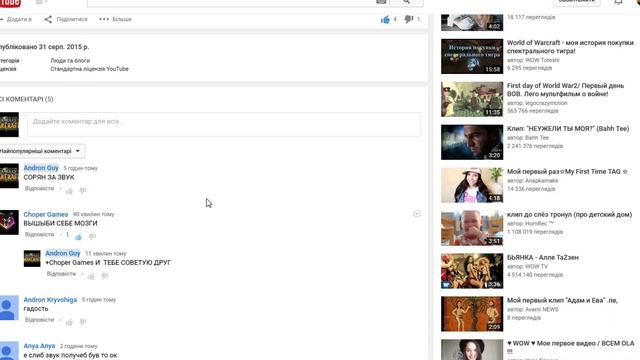Image resolution: width=640 pixels, height=360 pixels.
Task: Open the Адам и Ева clip thumbnail
Action: (x=472, y=314)
